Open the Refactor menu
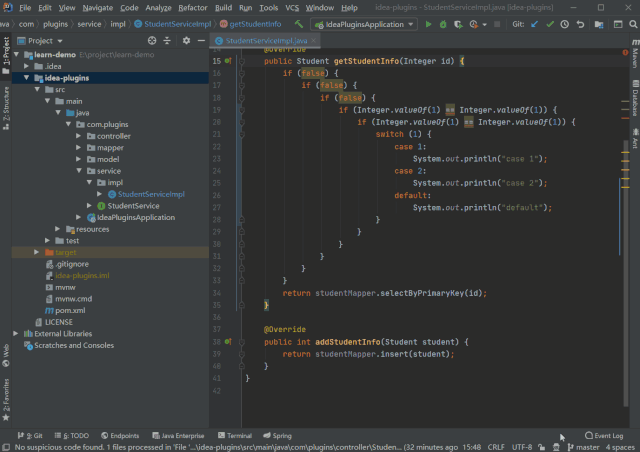This screenshot has height=452, width=640. [192, 7]
